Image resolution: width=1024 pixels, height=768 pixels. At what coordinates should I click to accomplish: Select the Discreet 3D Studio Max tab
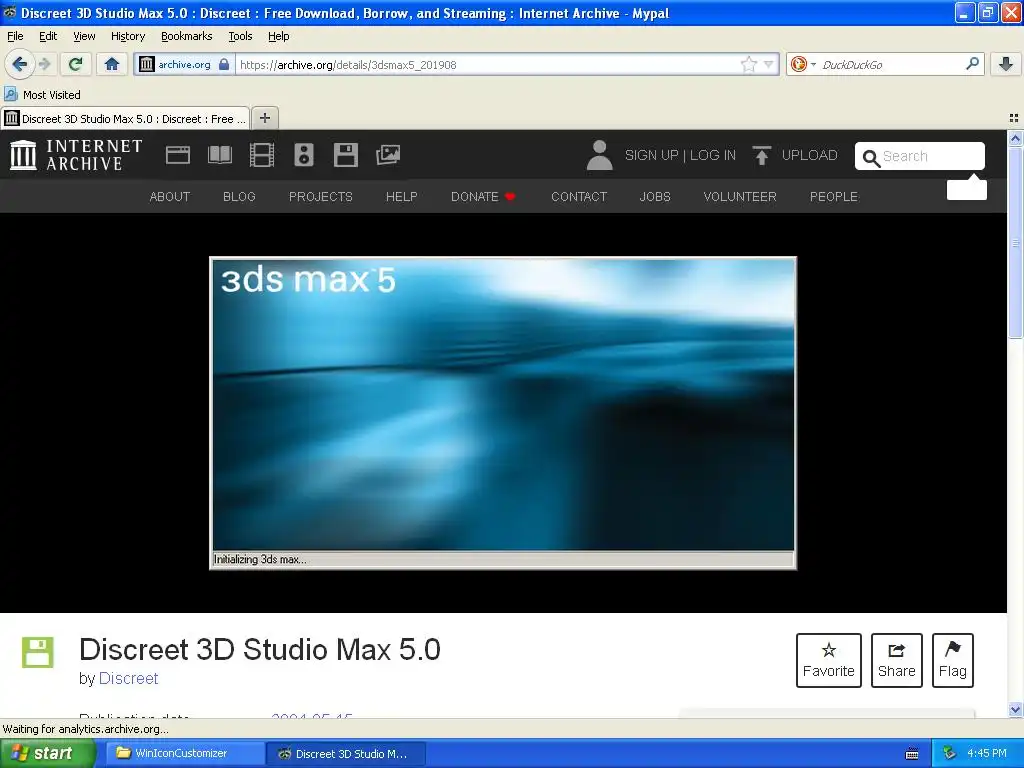coord(125,119)
